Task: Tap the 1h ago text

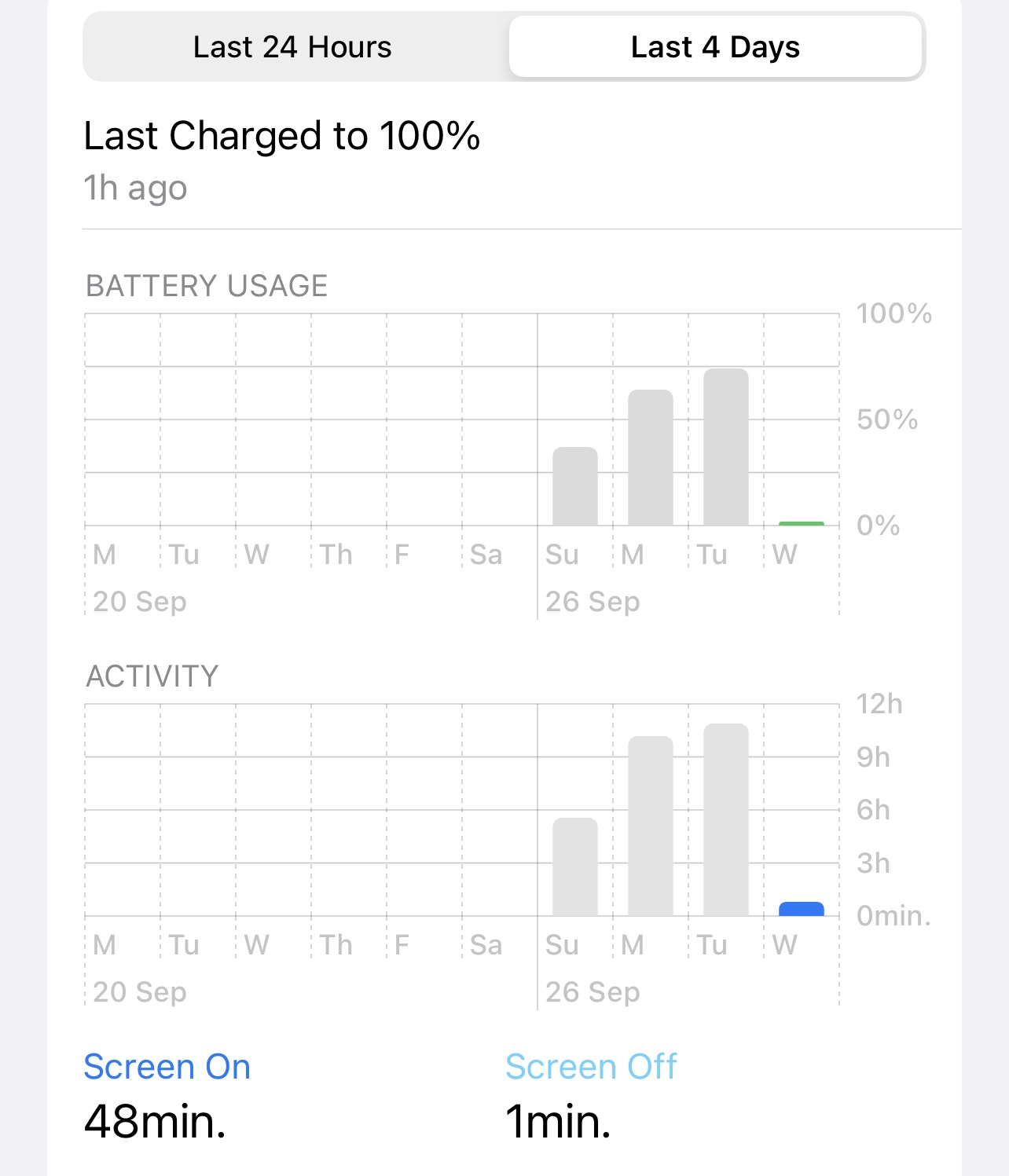Action: tap(135, 189)
